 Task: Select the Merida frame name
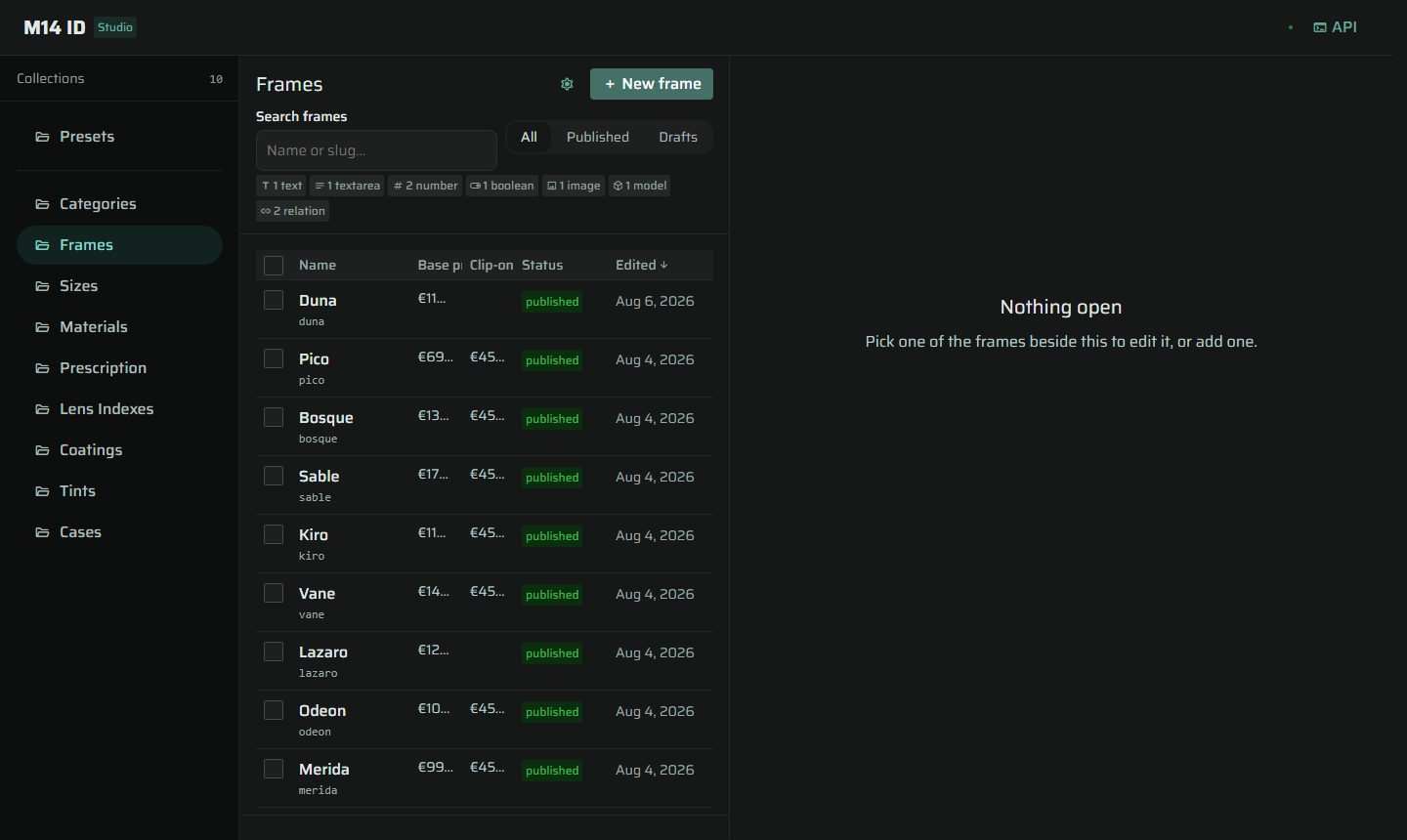coord(324,770)
